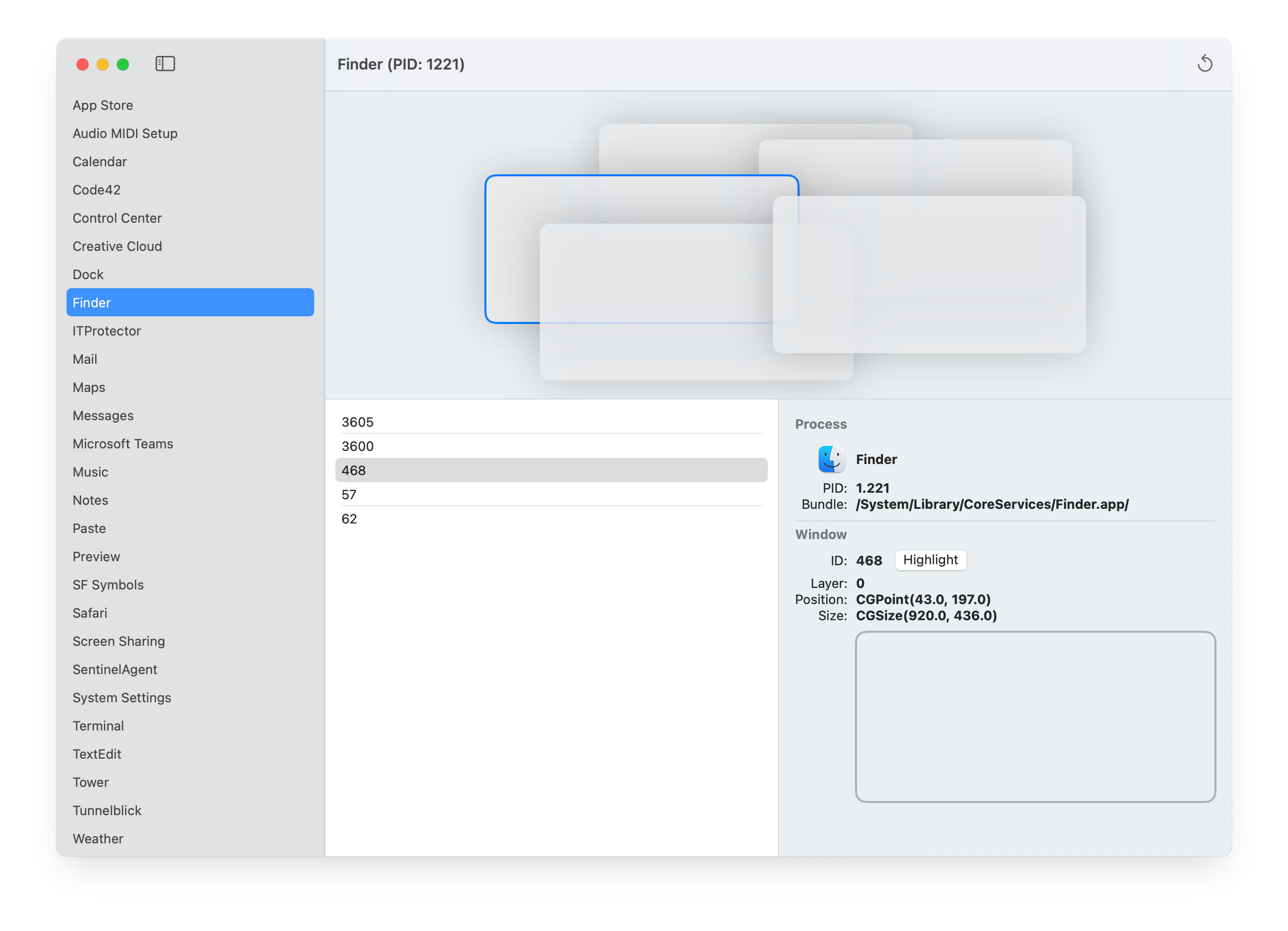This screenshot has width=1288, height=931.
Task: Click the Finder app icon under Process
Action: click(x=831, y=459)
